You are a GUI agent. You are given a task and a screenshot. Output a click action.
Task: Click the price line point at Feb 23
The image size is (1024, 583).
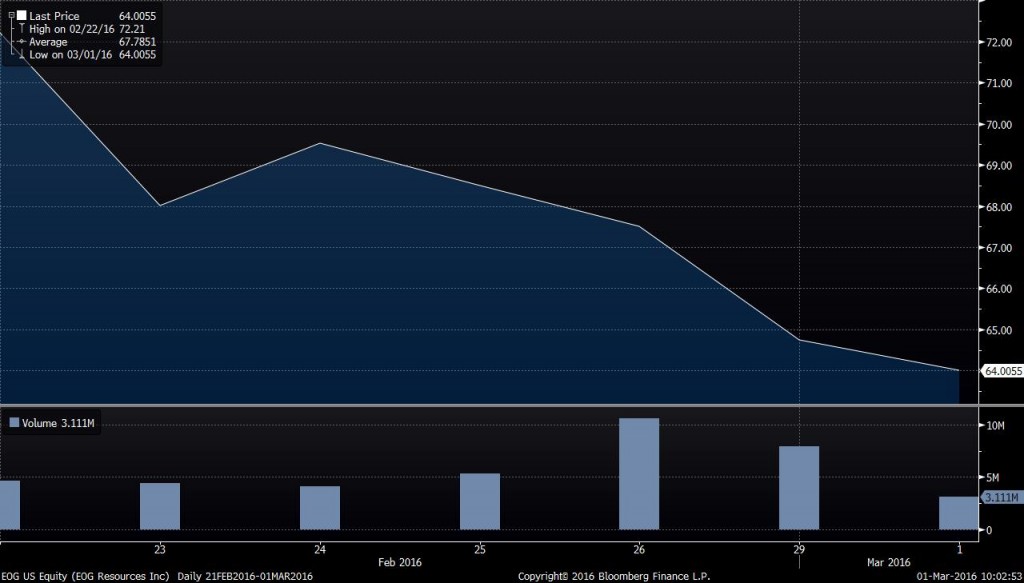(x=160, y=205)
